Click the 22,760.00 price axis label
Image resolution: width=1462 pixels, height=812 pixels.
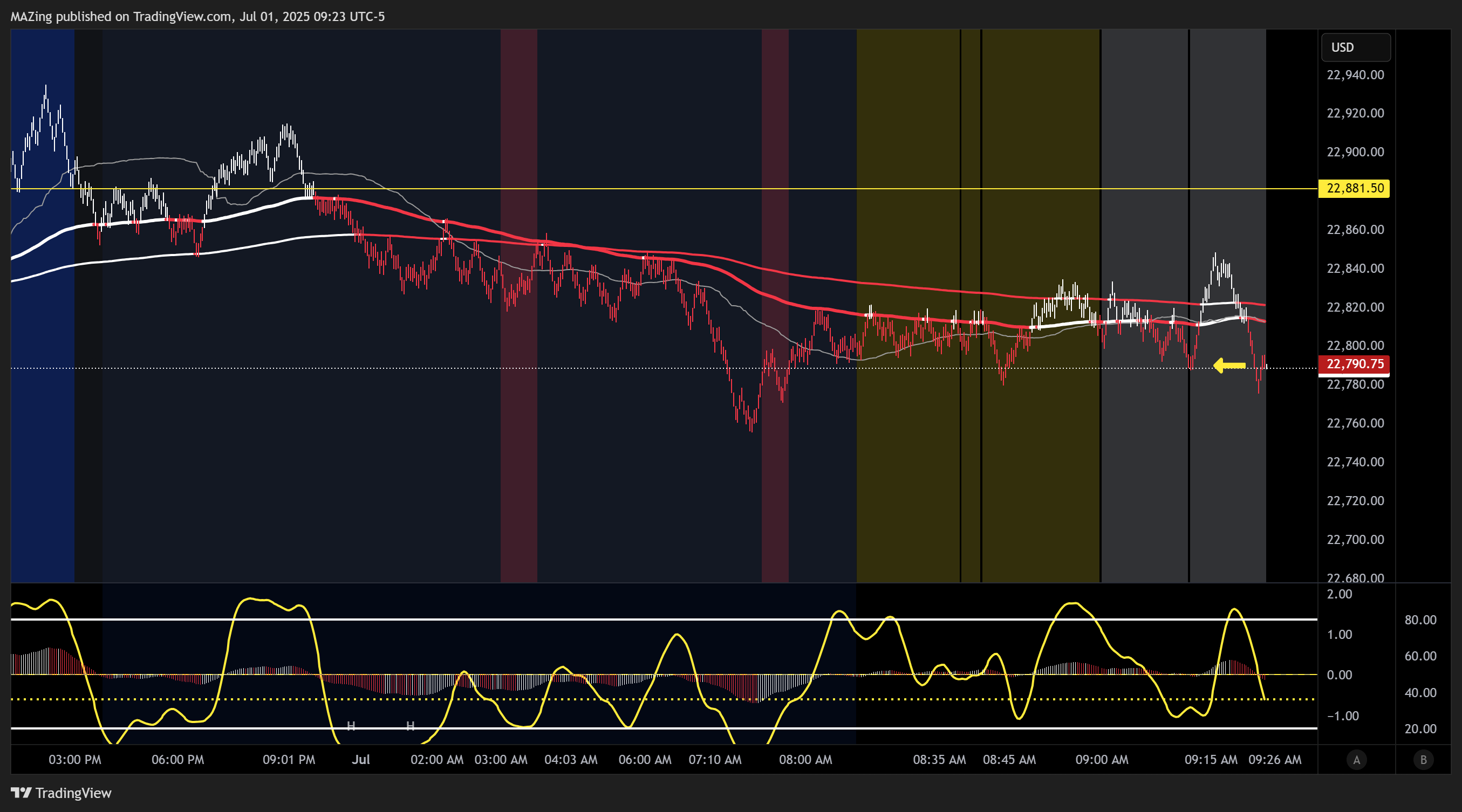(x=1355, y=424)
